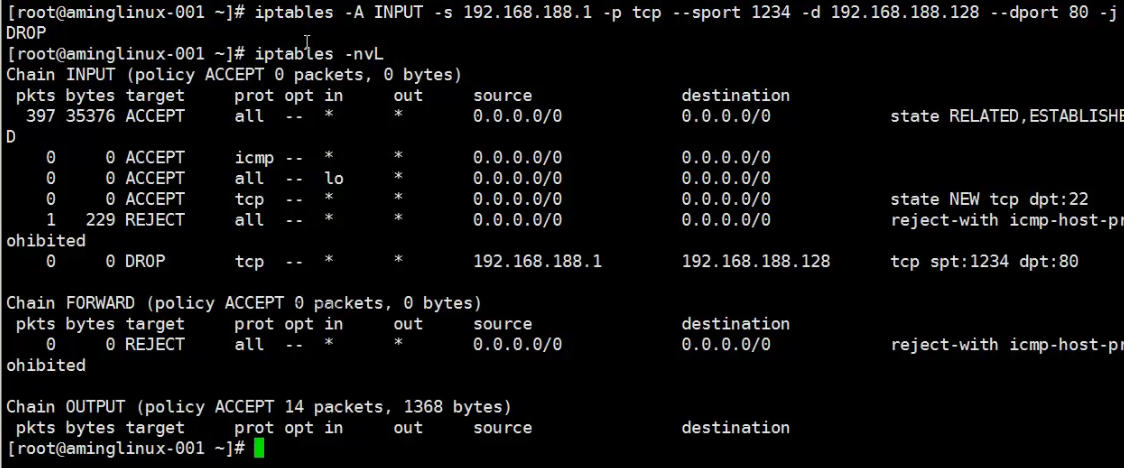Click "-j" at end of the first line
The width and height of the screenshot is (1124, 468).
1107,13
